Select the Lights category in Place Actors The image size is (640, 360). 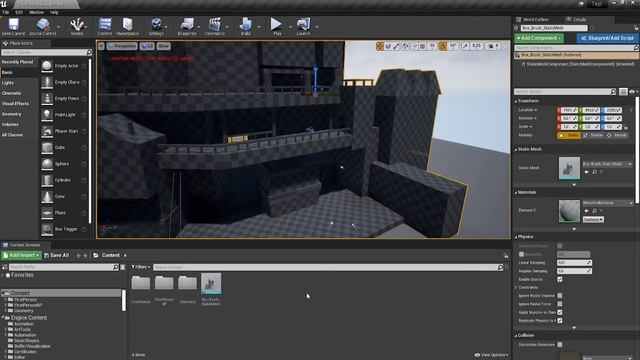click(x=8, y=83)
